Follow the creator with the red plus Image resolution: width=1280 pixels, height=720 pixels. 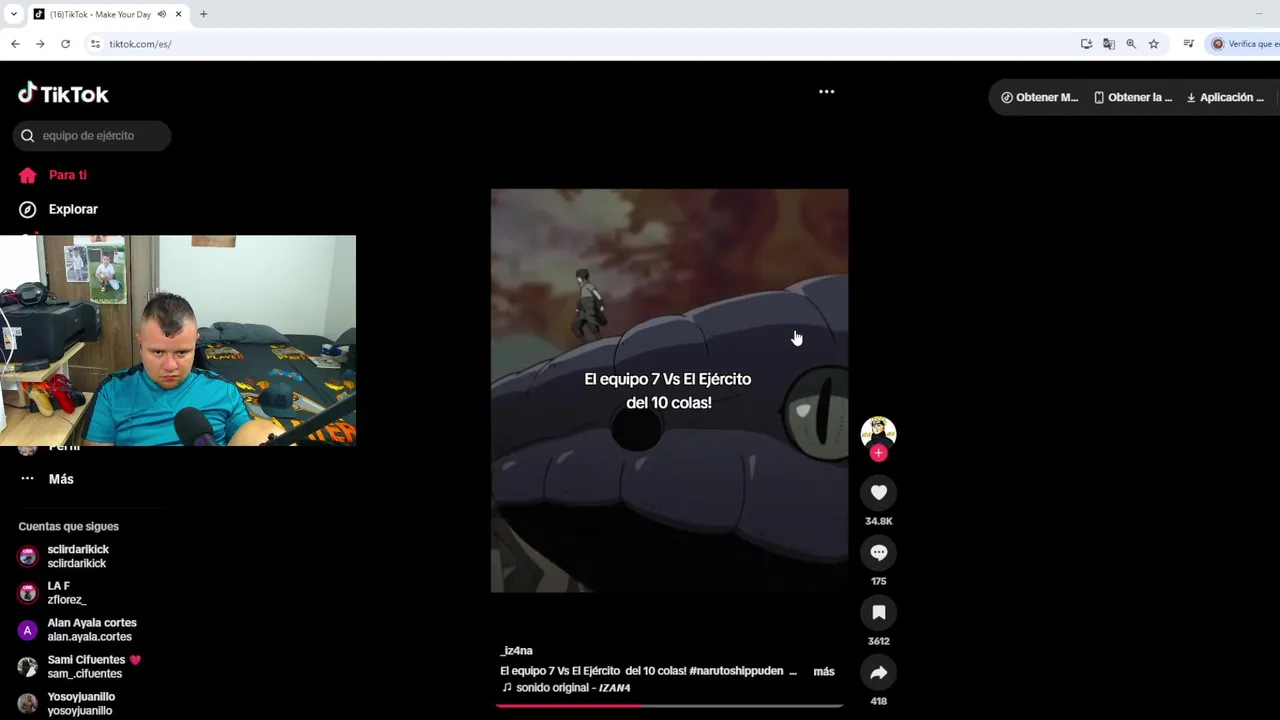(878, 453)
